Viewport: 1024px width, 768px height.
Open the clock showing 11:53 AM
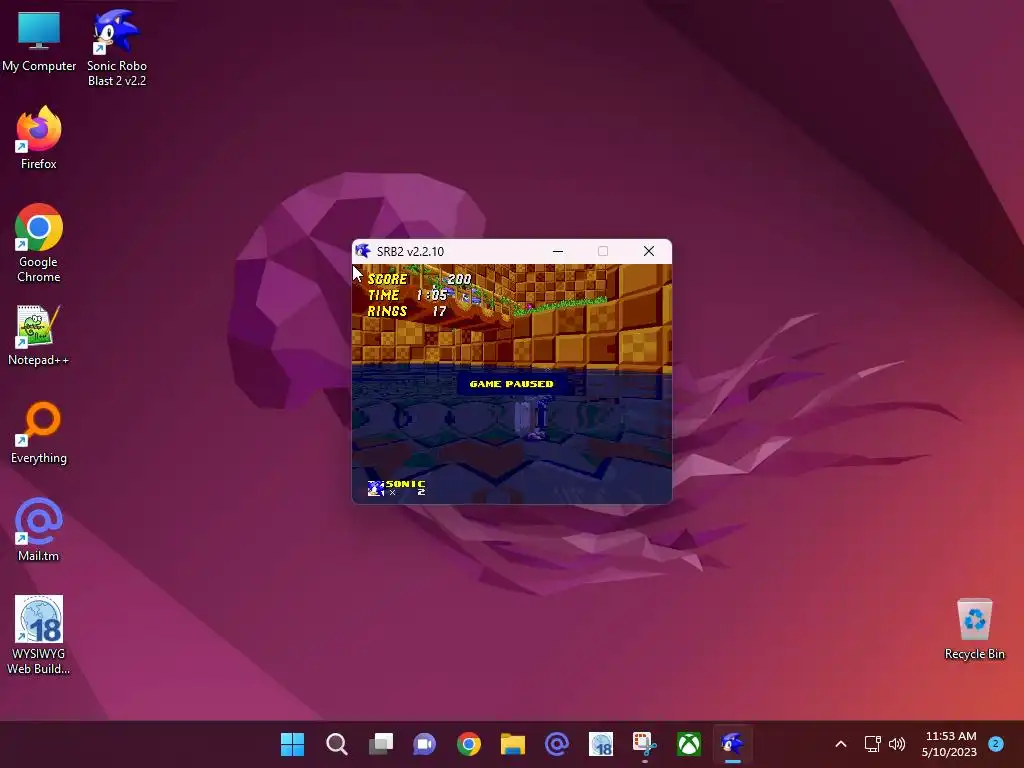point(950,744)
